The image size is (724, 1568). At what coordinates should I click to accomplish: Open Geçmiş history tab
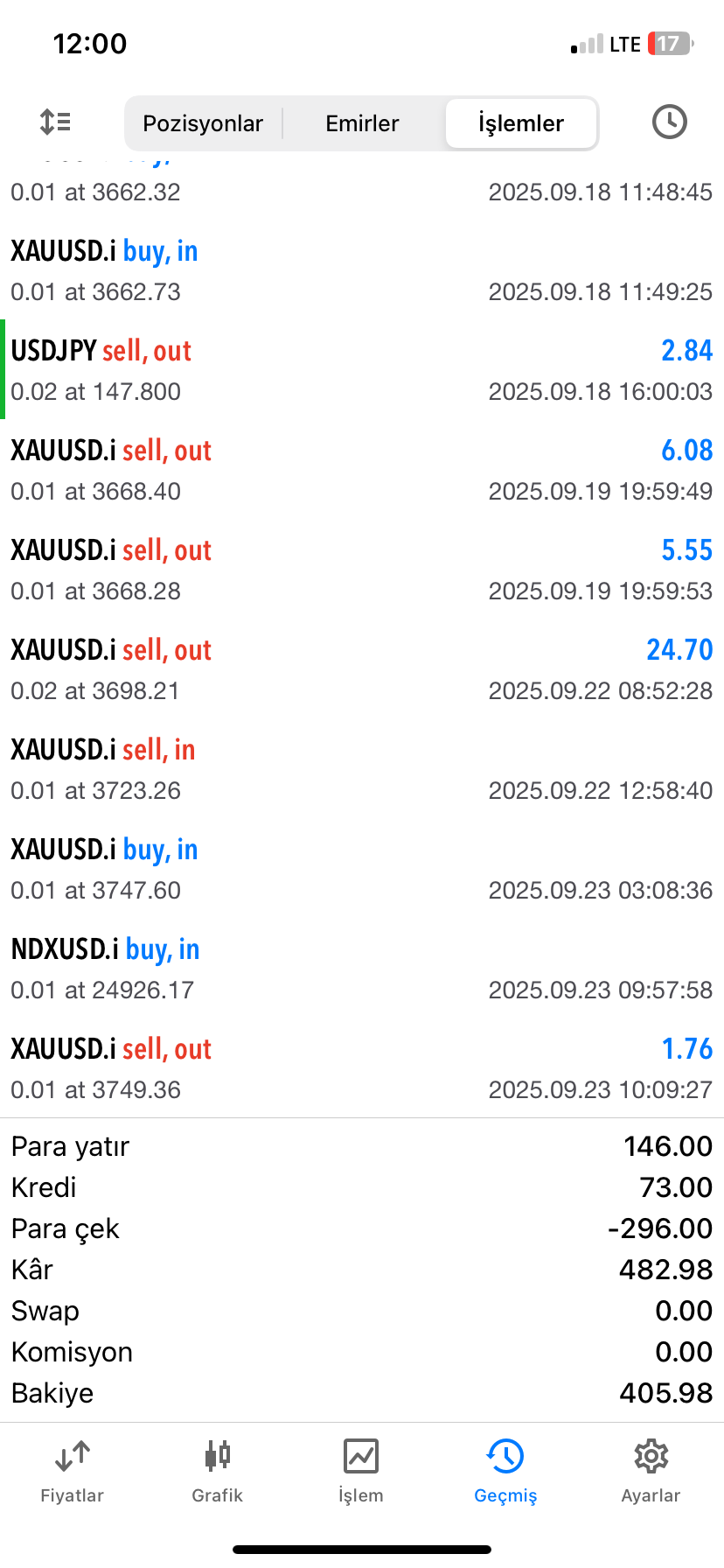point(505,1472)
